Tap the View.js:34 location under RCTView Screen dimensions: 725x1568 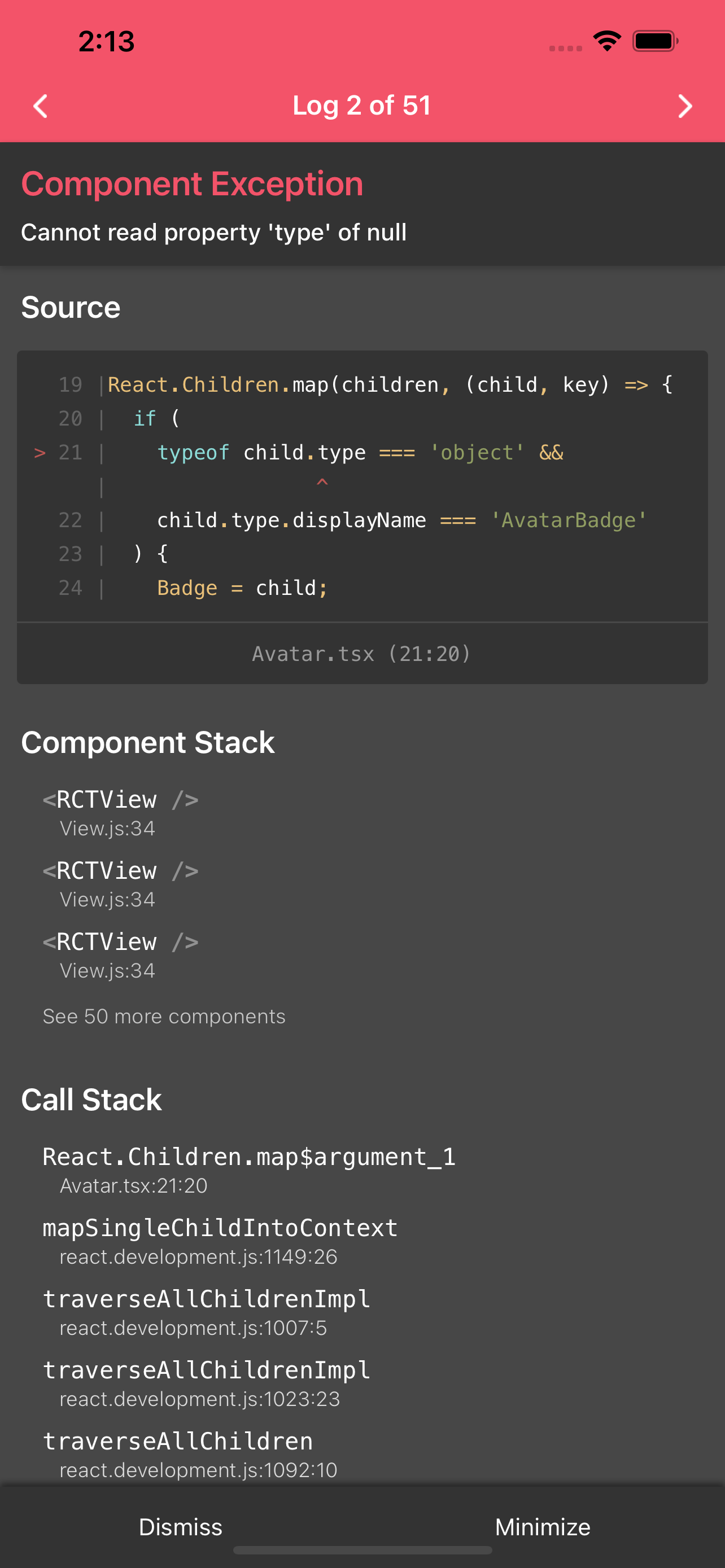(x=107, y=828)
